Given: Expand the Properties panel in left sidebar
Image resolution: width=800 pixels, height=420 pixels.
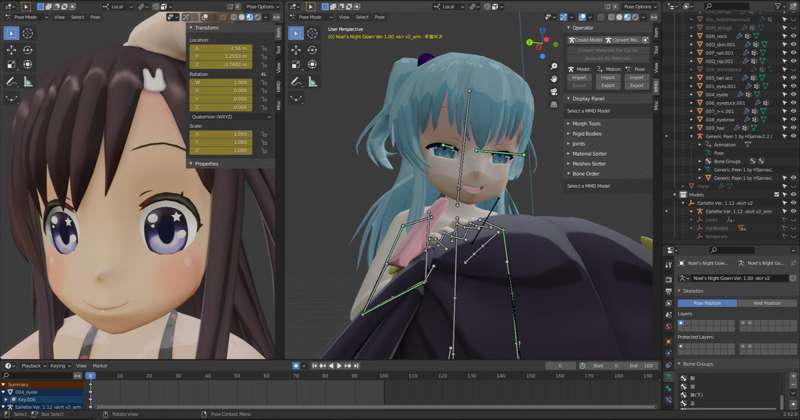Looking at the screenshot, I should 205,164.
